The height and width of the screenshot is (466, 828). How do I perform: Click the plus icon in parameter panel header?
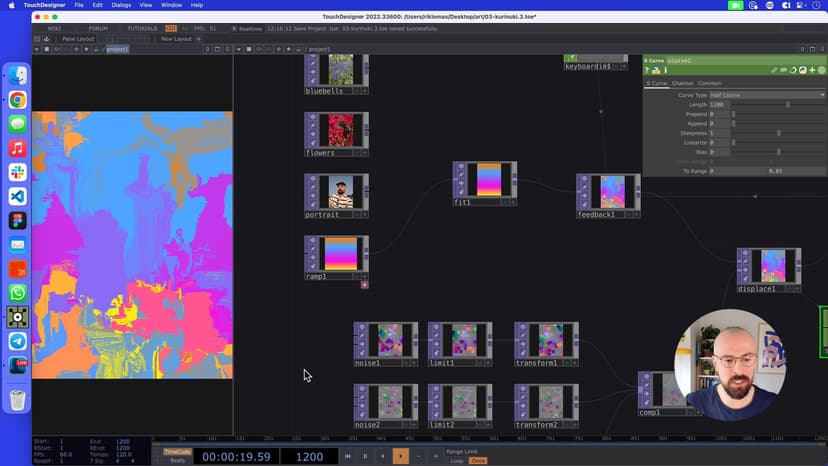pos(812,70)
